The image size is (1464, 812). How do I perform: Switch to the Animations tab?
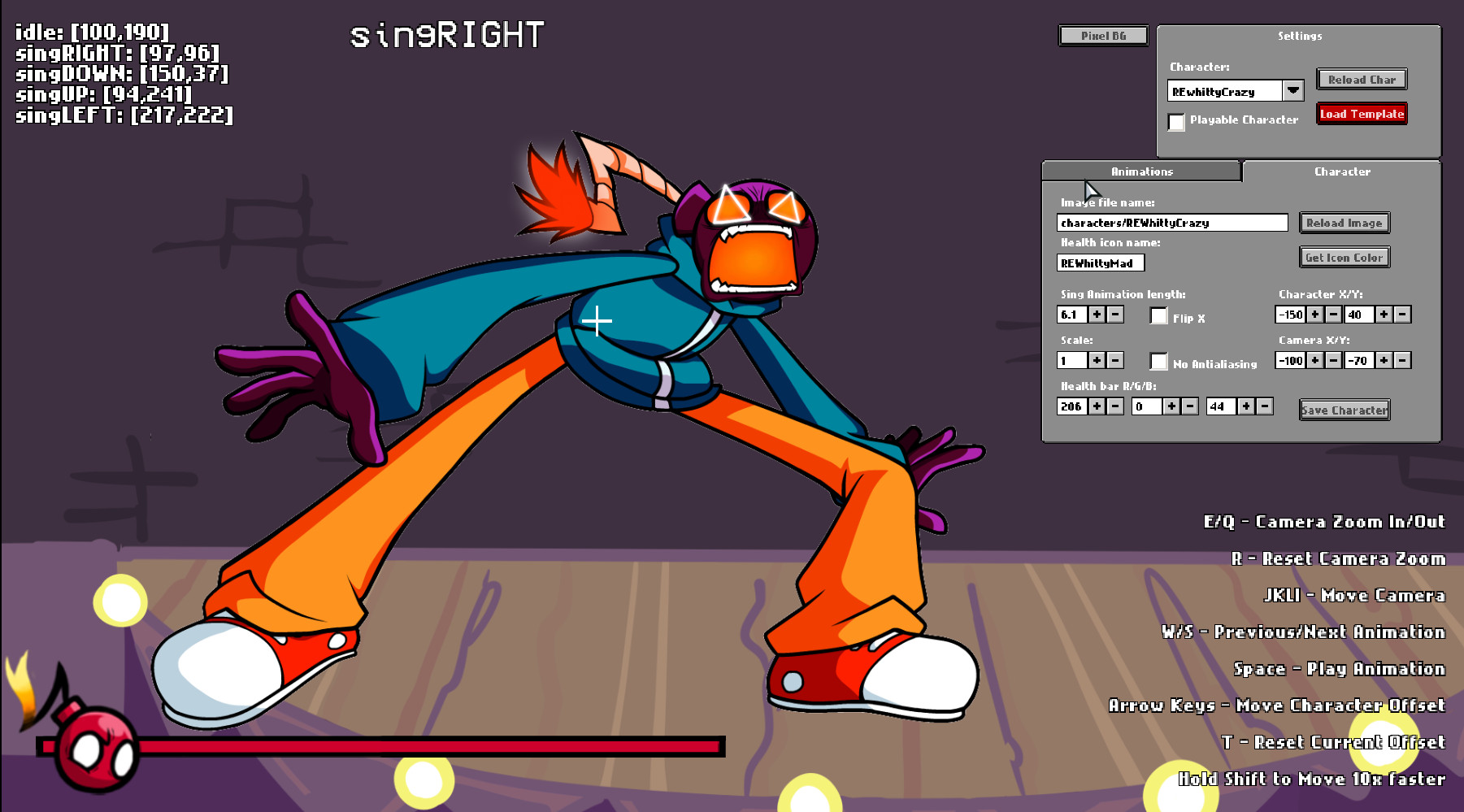(x=1140, y=172)
